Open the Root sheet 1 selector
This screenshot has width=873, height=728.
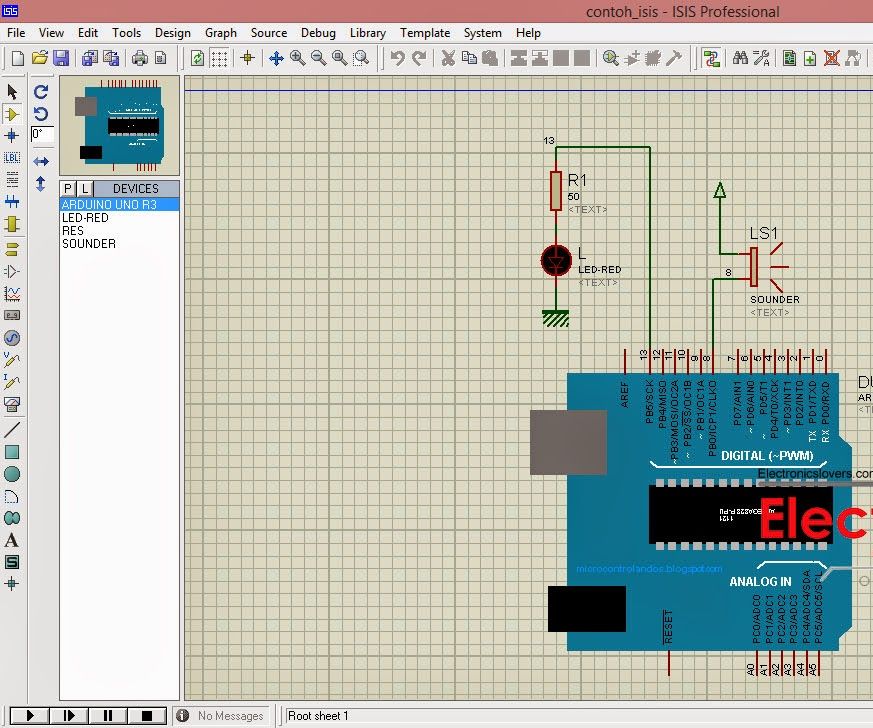point(330,715)
